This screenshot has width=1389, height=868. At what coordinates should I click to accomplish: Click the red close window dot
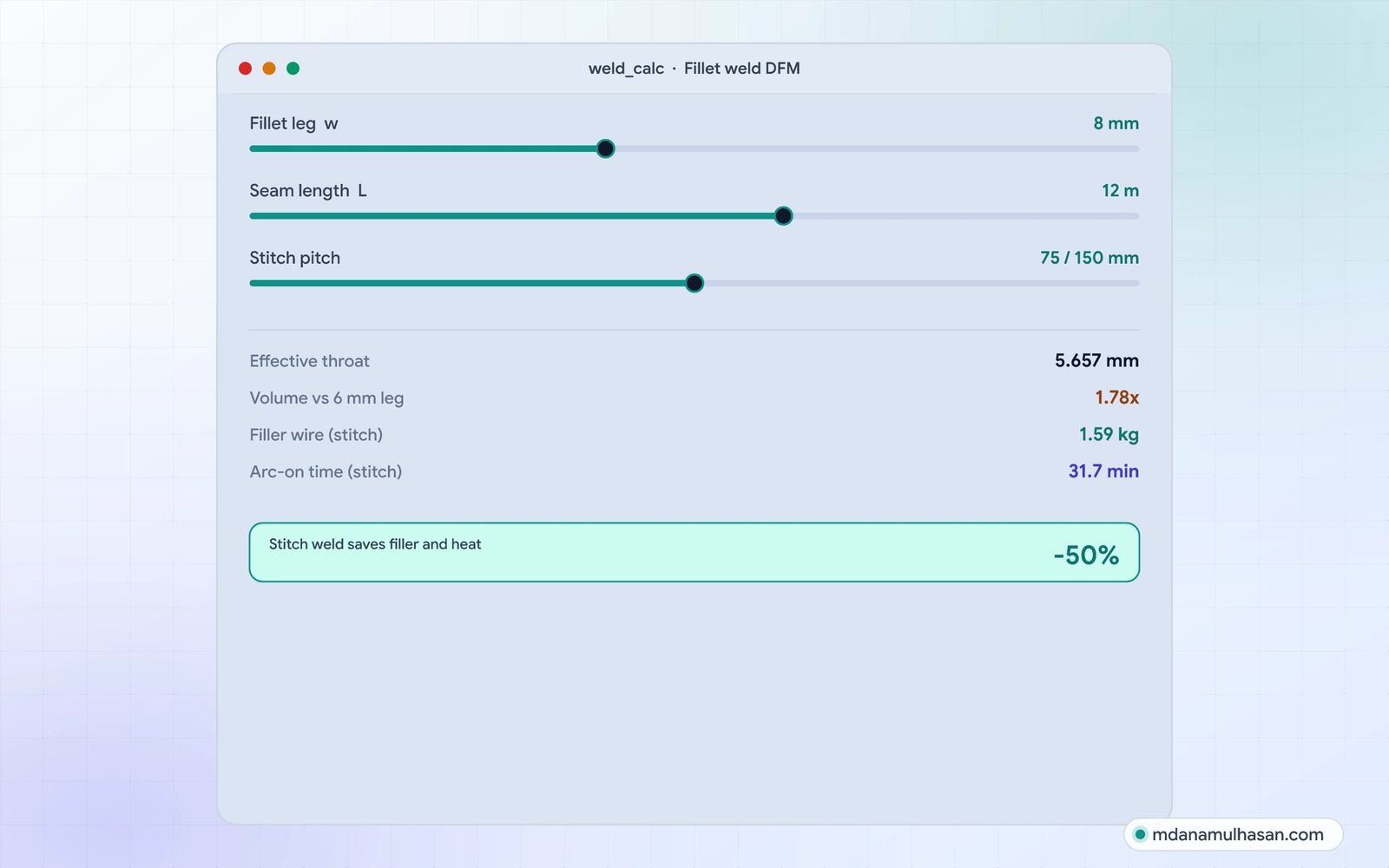pyautogui.click(x=245, y=69)
